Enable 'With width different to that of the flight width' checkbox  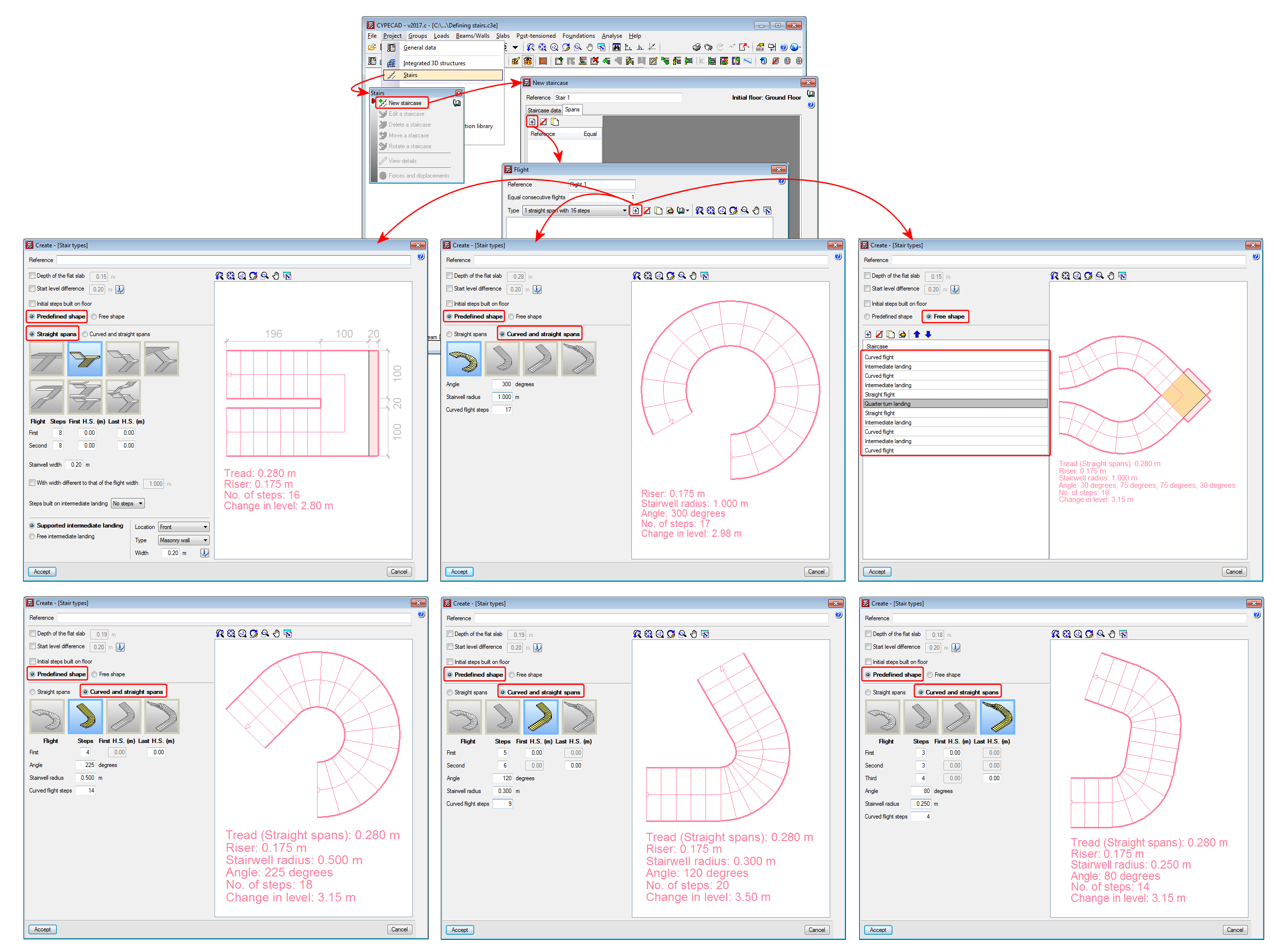coord(32,483)
